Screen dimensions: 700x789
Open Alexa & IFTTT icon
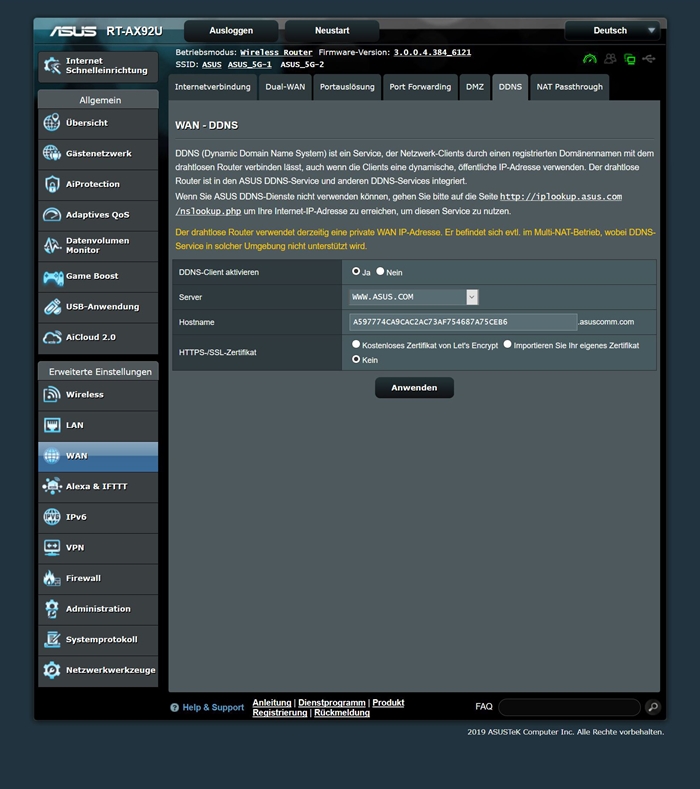52,486
